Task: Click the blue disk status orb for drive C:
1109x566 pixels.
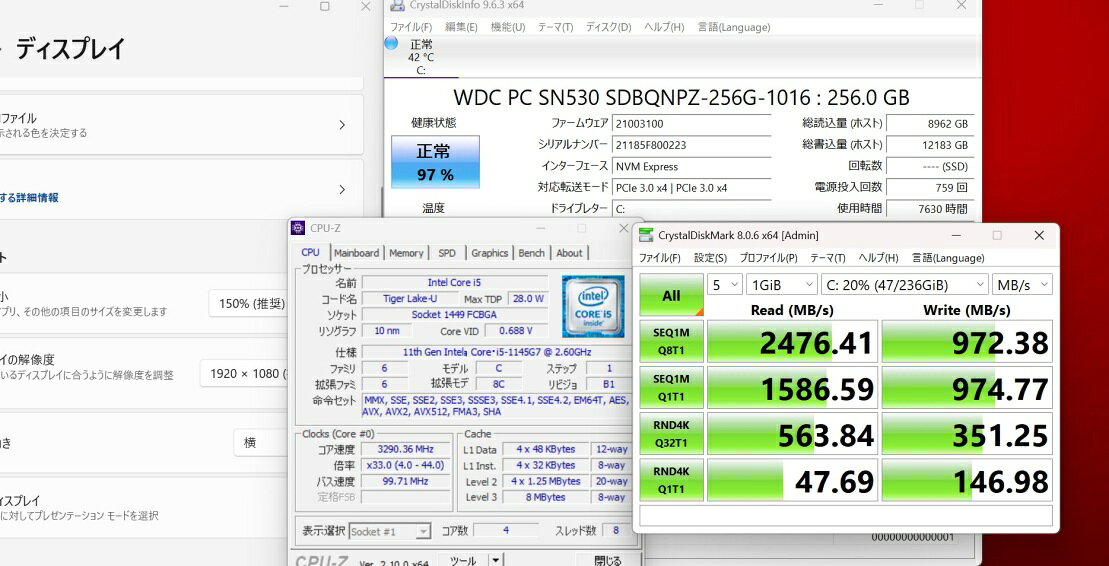Action: click(x=391, y=43)
